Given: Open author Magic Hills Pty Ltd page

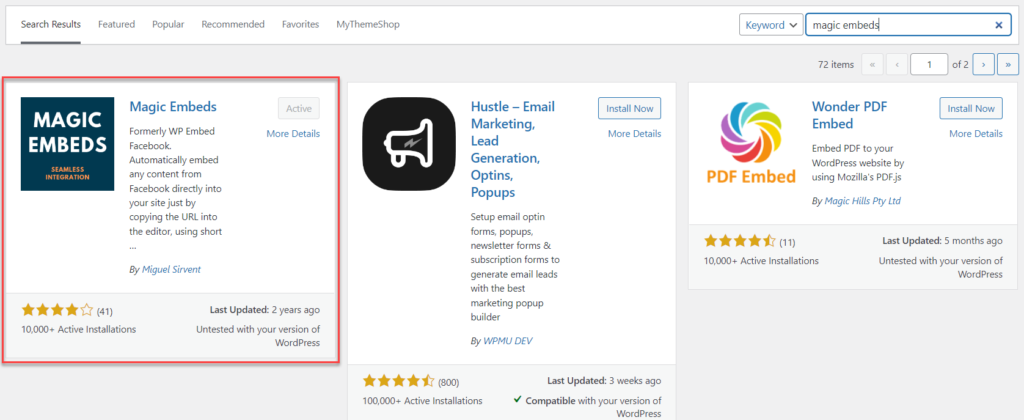Looking at the screenshot, I should tap(862, 201).
